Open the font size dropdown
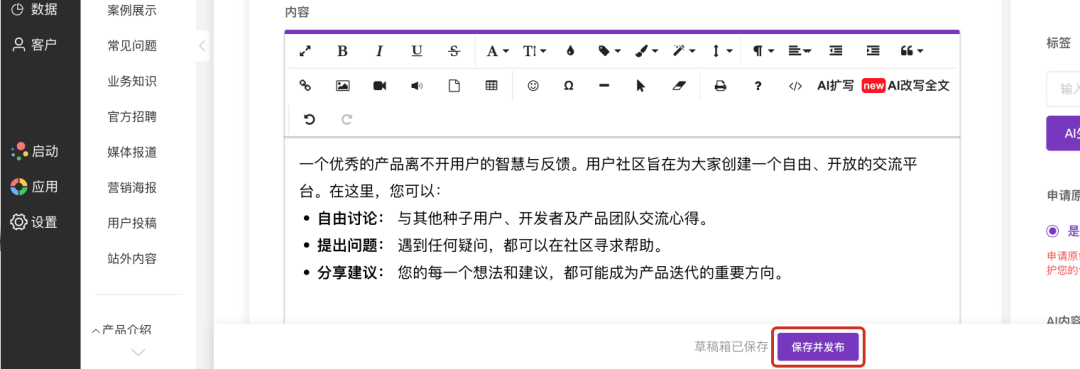This screenshot has height=369, width=1080. [534, 51]
